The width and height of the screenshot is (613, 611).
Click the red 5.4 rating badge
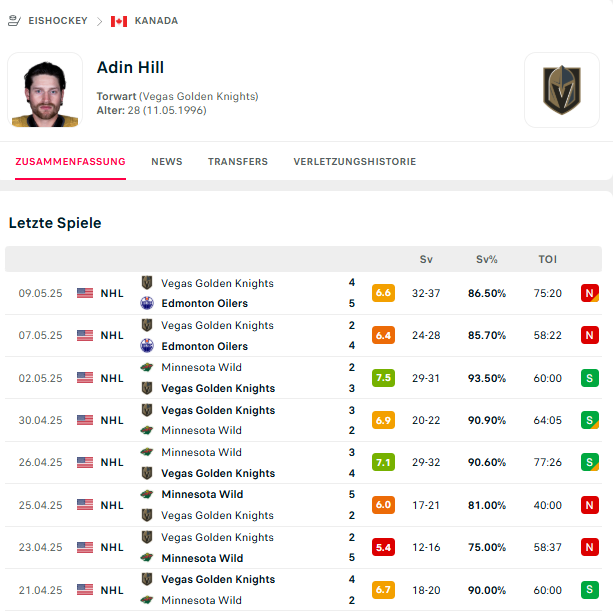(383, 547)
